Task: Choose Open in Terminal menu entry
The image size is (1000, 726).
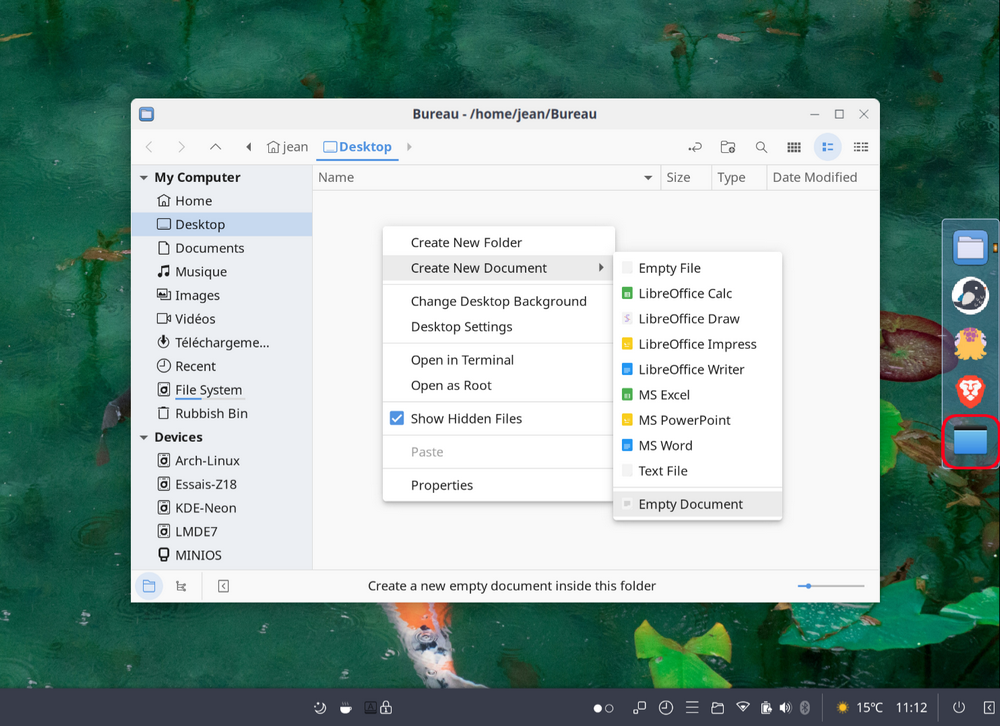Action: pos(462,360)
